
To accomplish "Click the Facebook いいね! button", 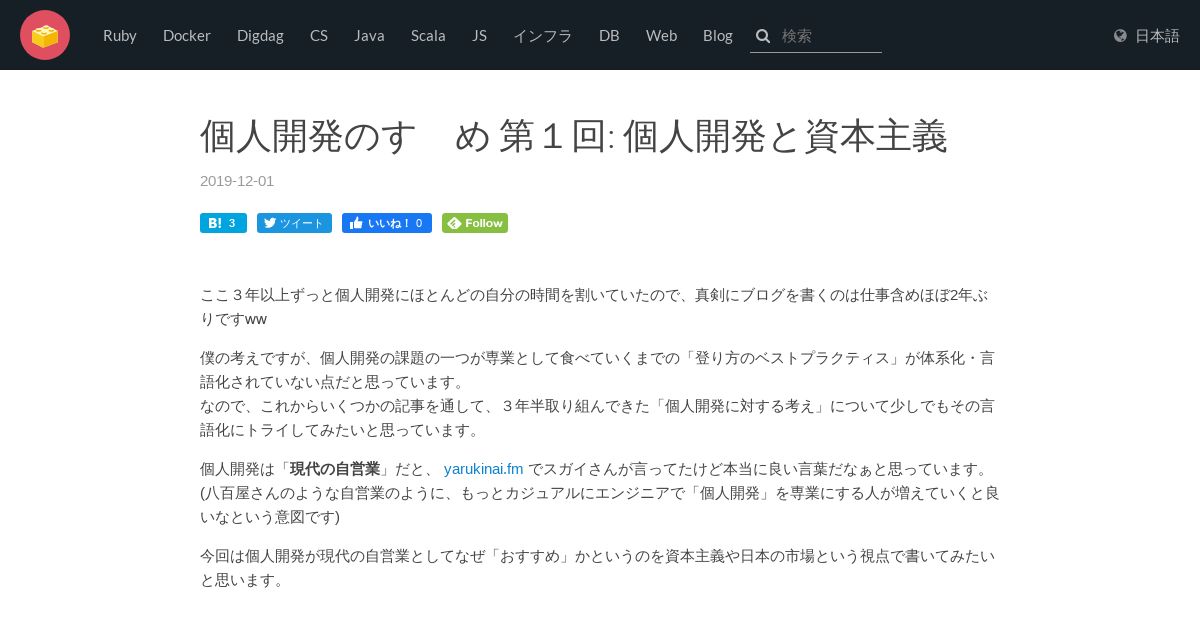I will [387, 223].
